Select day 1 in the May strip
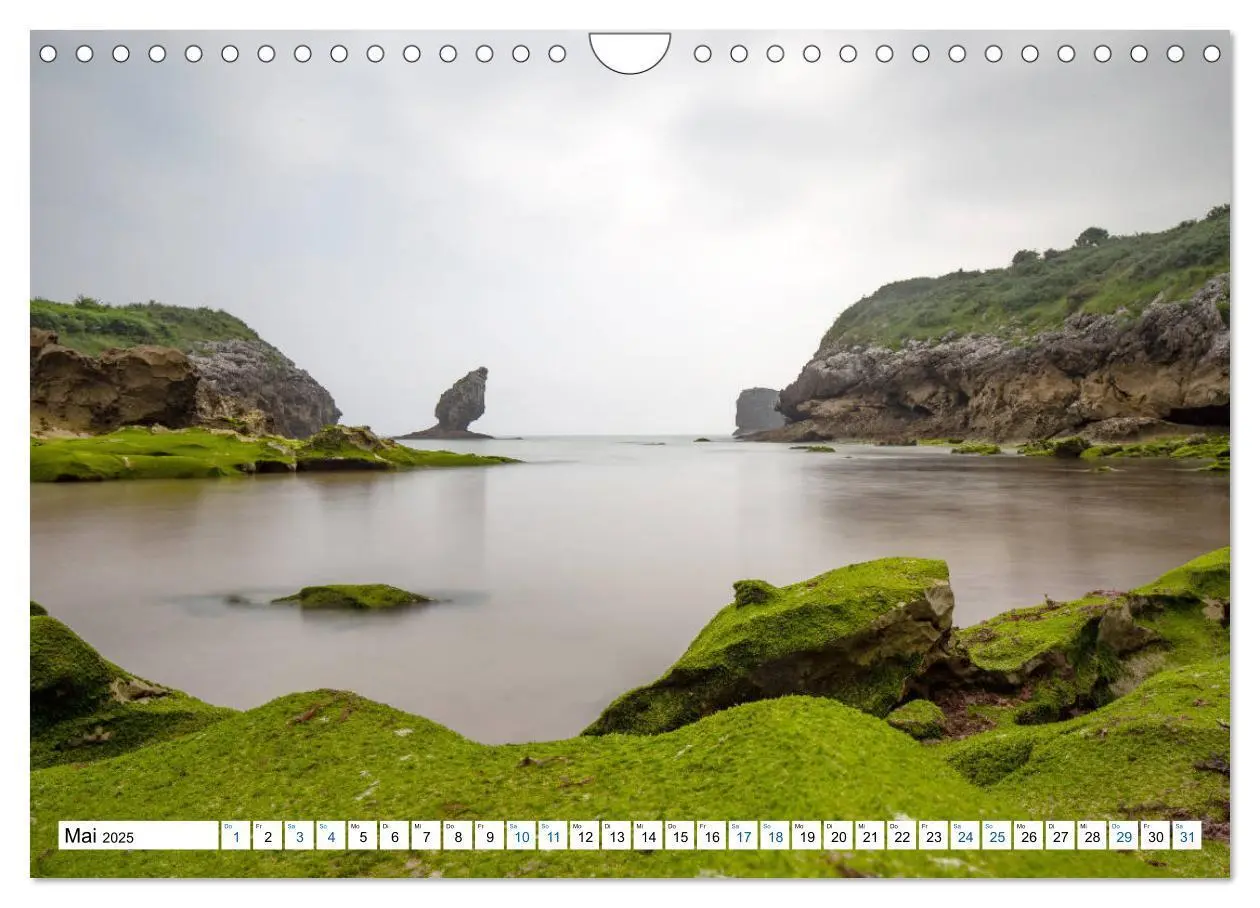The height and width of the screenshot is (908, 1260). [235, 836]
